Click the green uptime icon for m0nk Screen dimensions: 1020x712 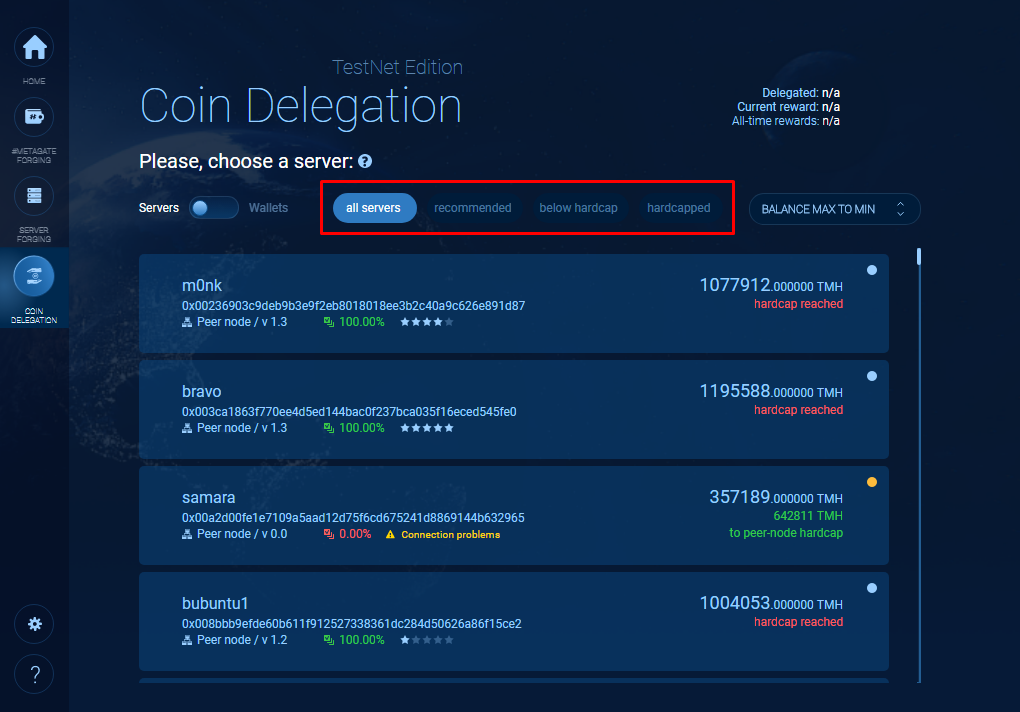(329, 322)
